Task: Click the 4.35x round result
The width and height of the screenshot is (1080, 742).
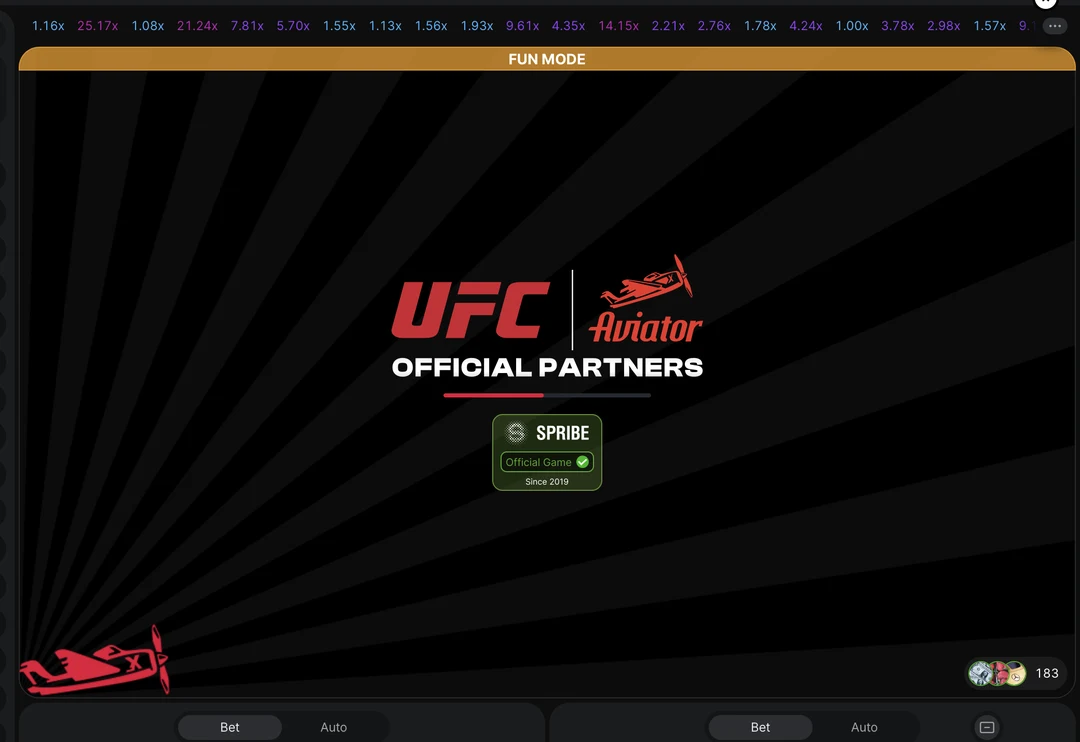Action: point(569,26)
